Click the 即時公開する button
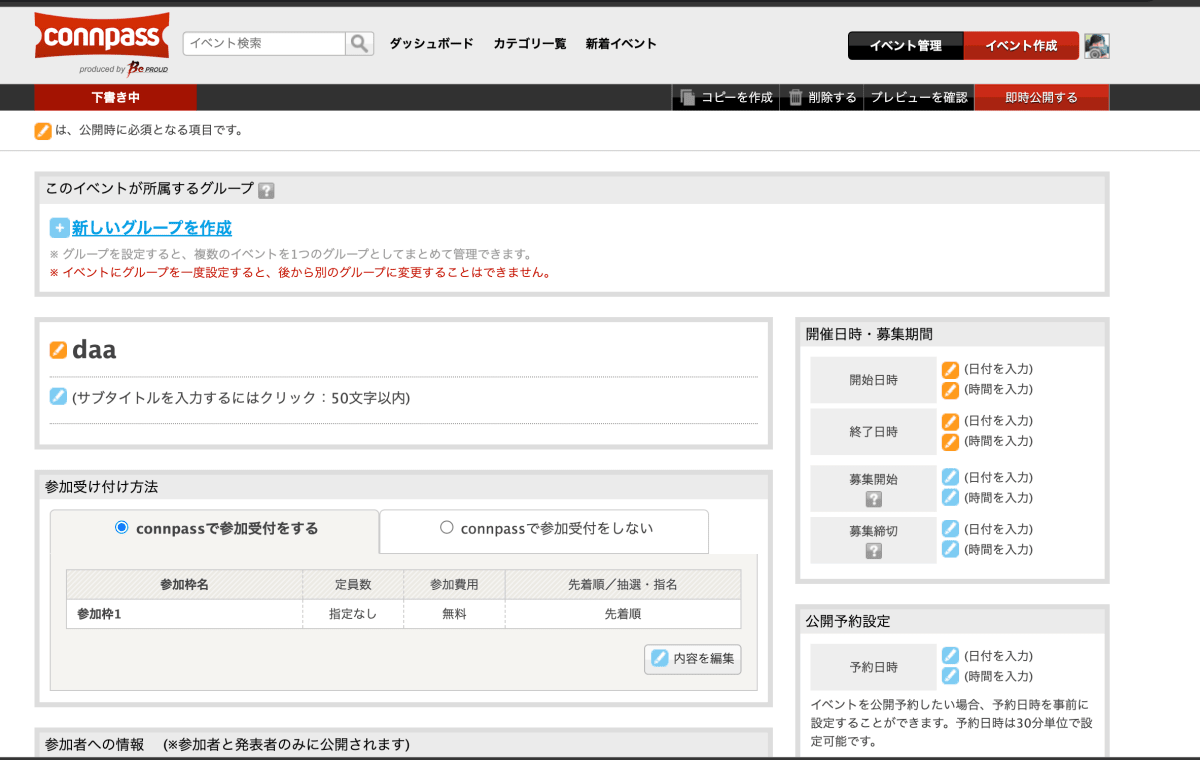 coord(1042,98)
